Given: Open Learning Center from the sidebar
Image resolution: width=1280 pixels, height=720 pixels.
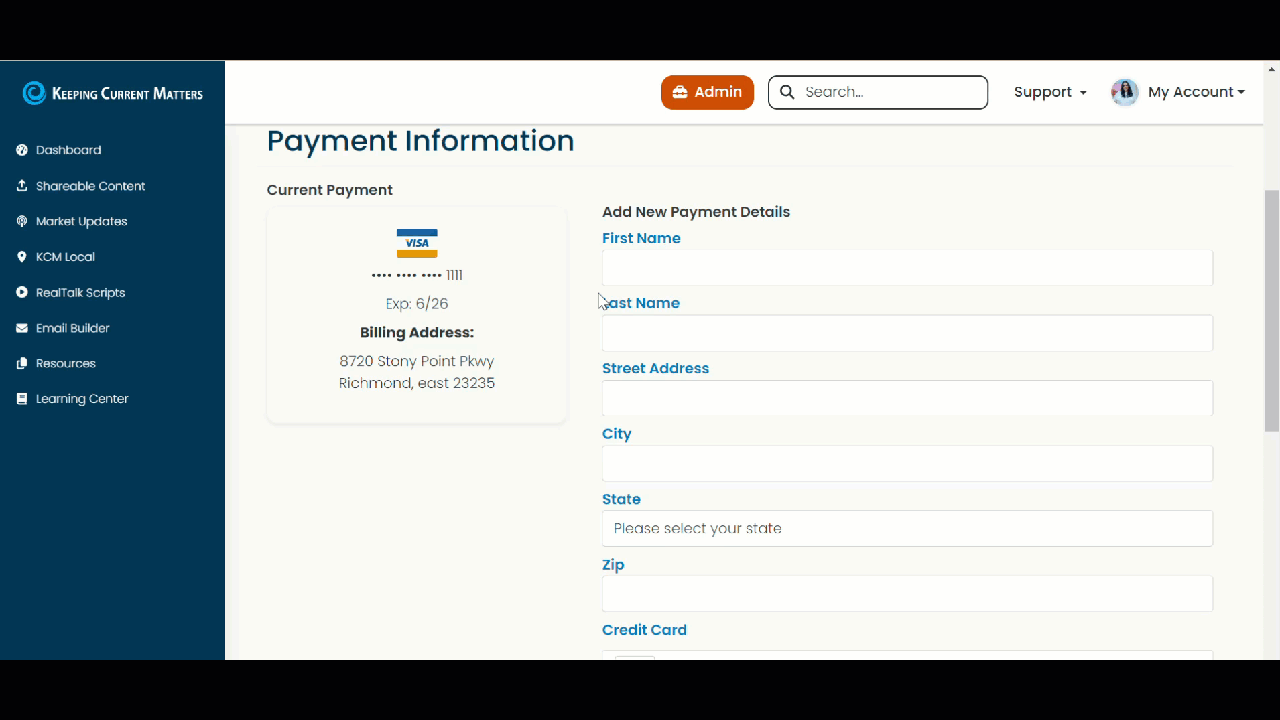Looking at the screenshot, I should click(20, 398).
